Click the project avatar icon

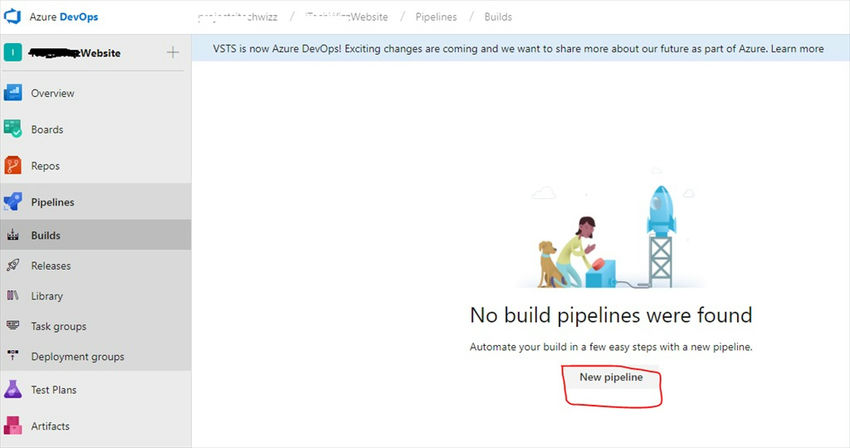[x=12, y=53]
